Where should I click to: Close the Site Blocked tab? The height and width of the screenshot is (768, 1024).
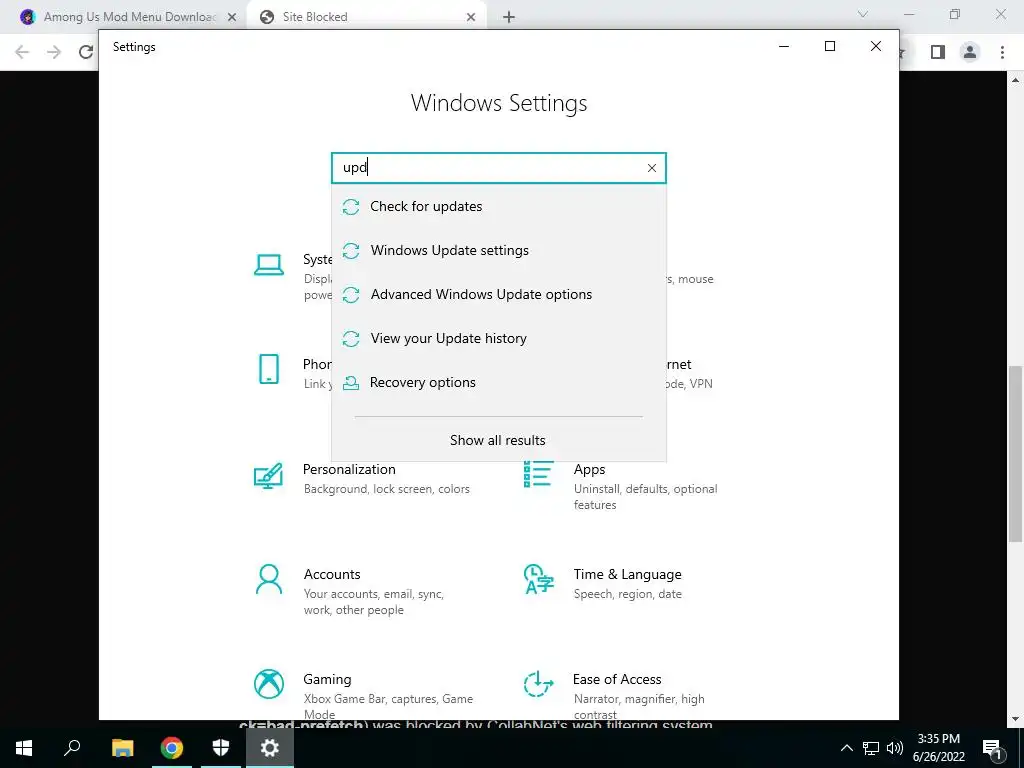(x=471, y=17)
